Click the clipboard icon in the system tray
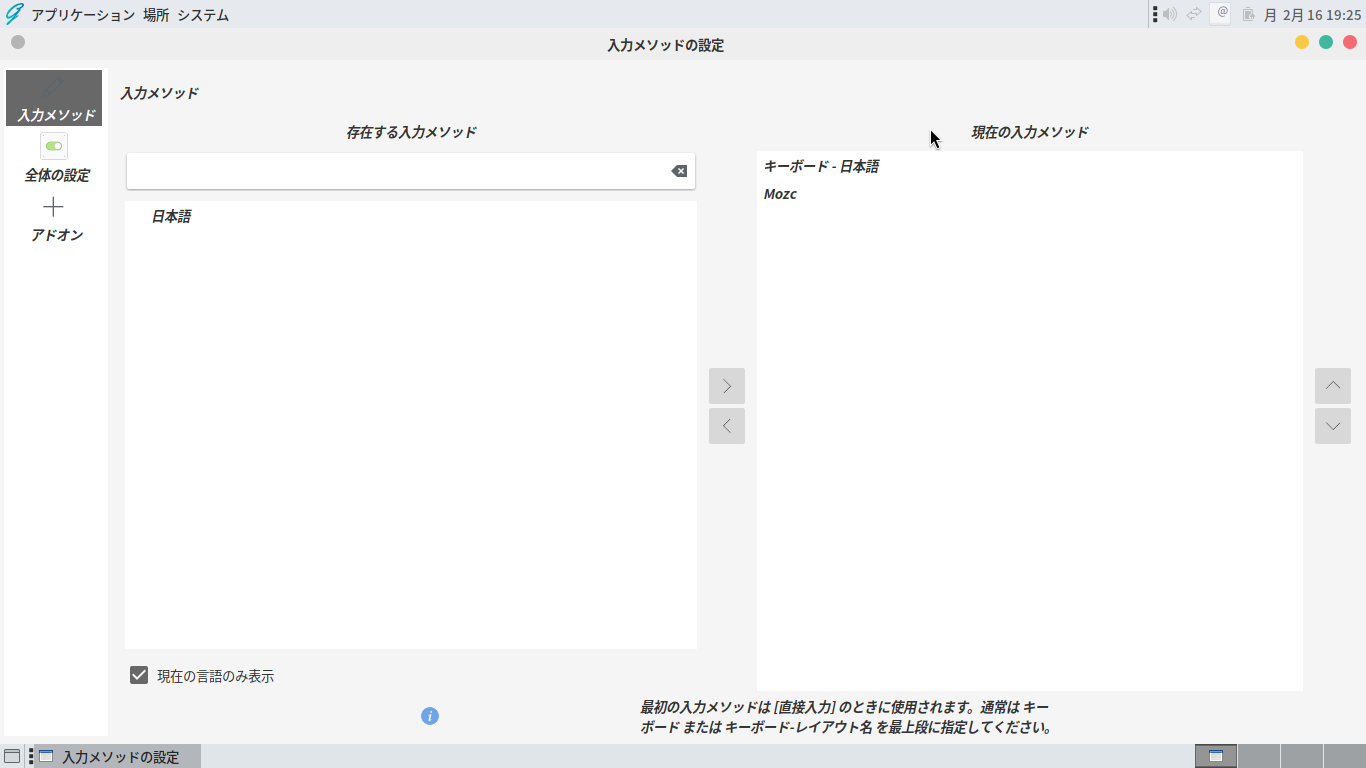1366x768 pixels. click(1247, 14)
